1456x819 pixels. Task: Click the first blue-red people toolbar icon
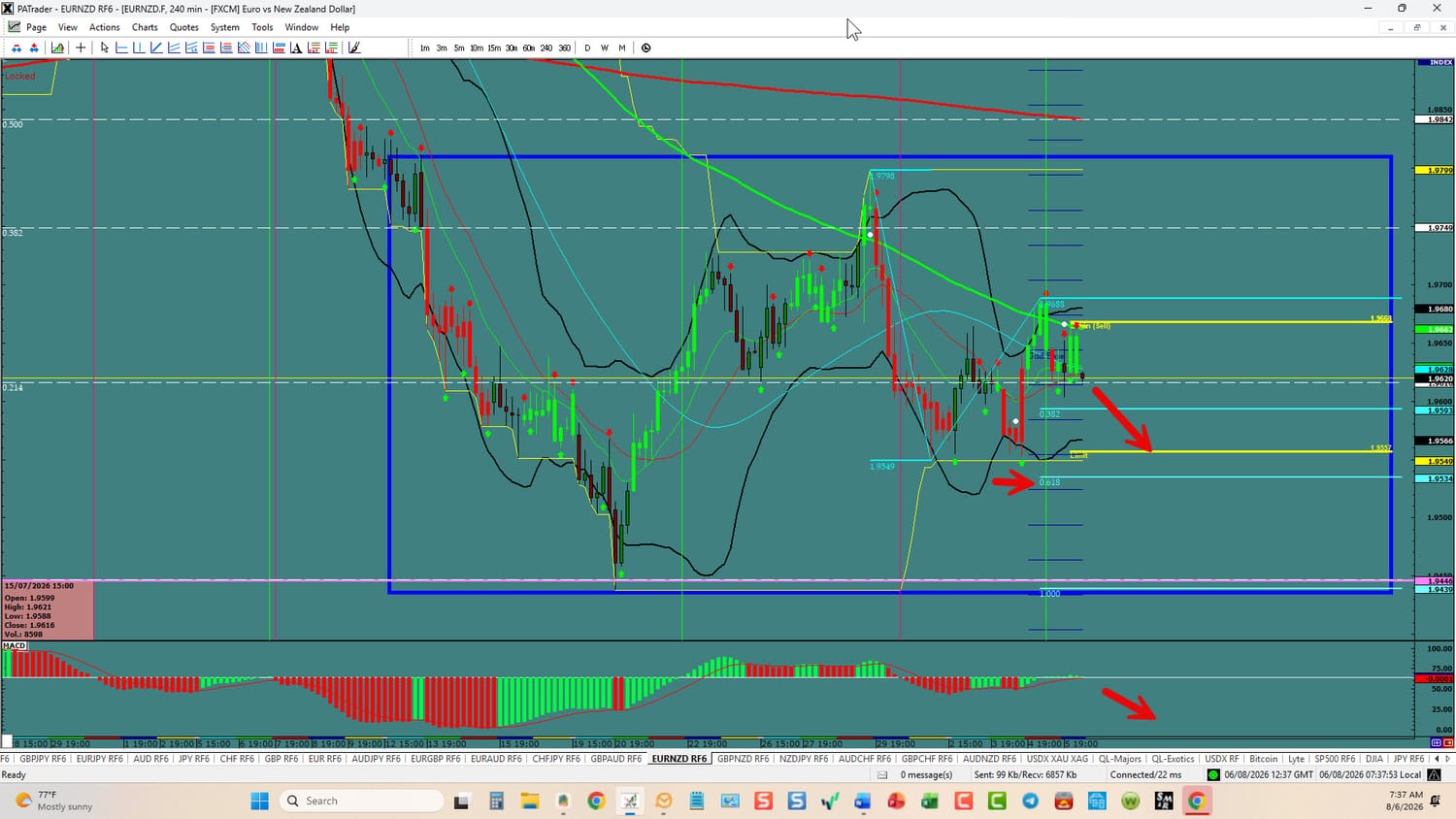pos(17,48)
